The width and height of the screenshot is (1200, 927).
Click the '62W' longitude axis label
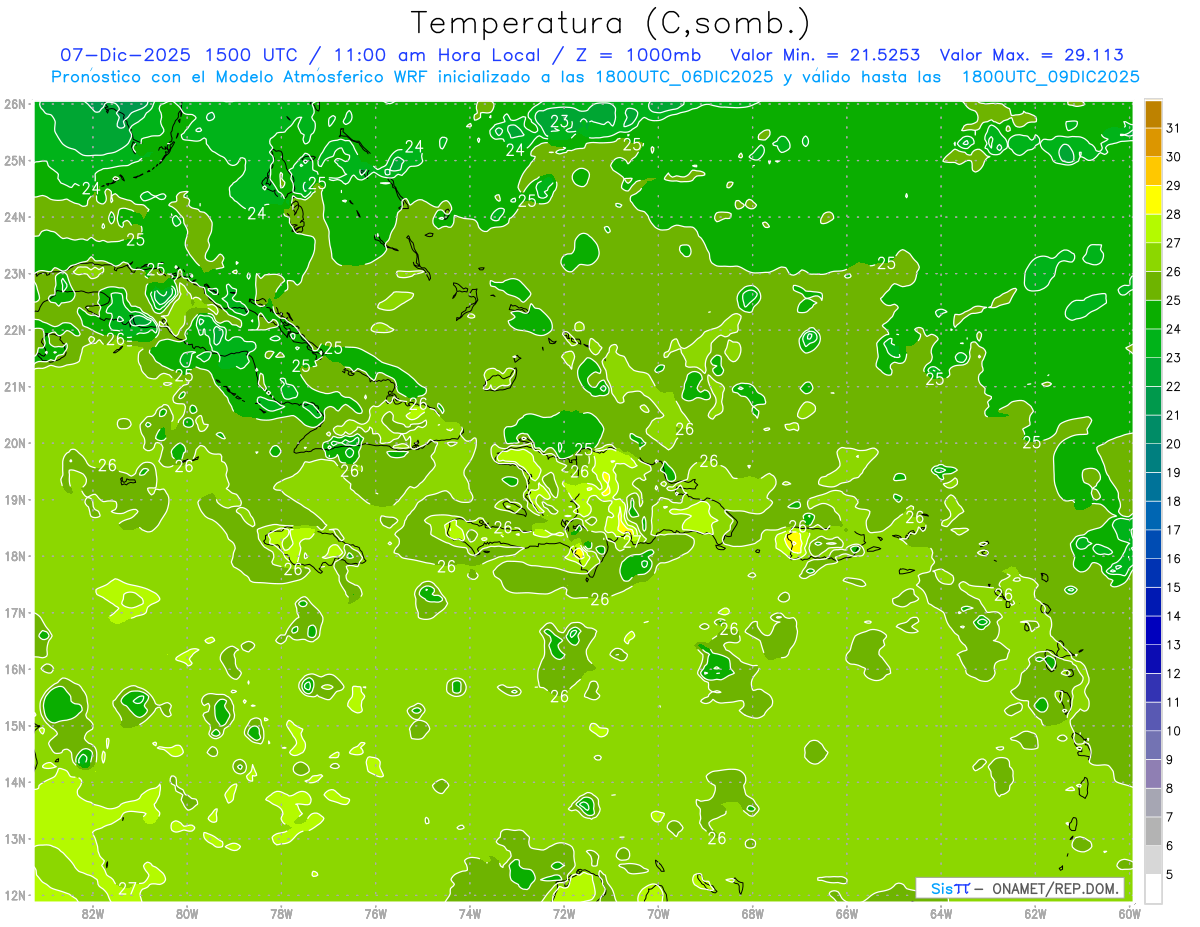tap(1035, 913)
